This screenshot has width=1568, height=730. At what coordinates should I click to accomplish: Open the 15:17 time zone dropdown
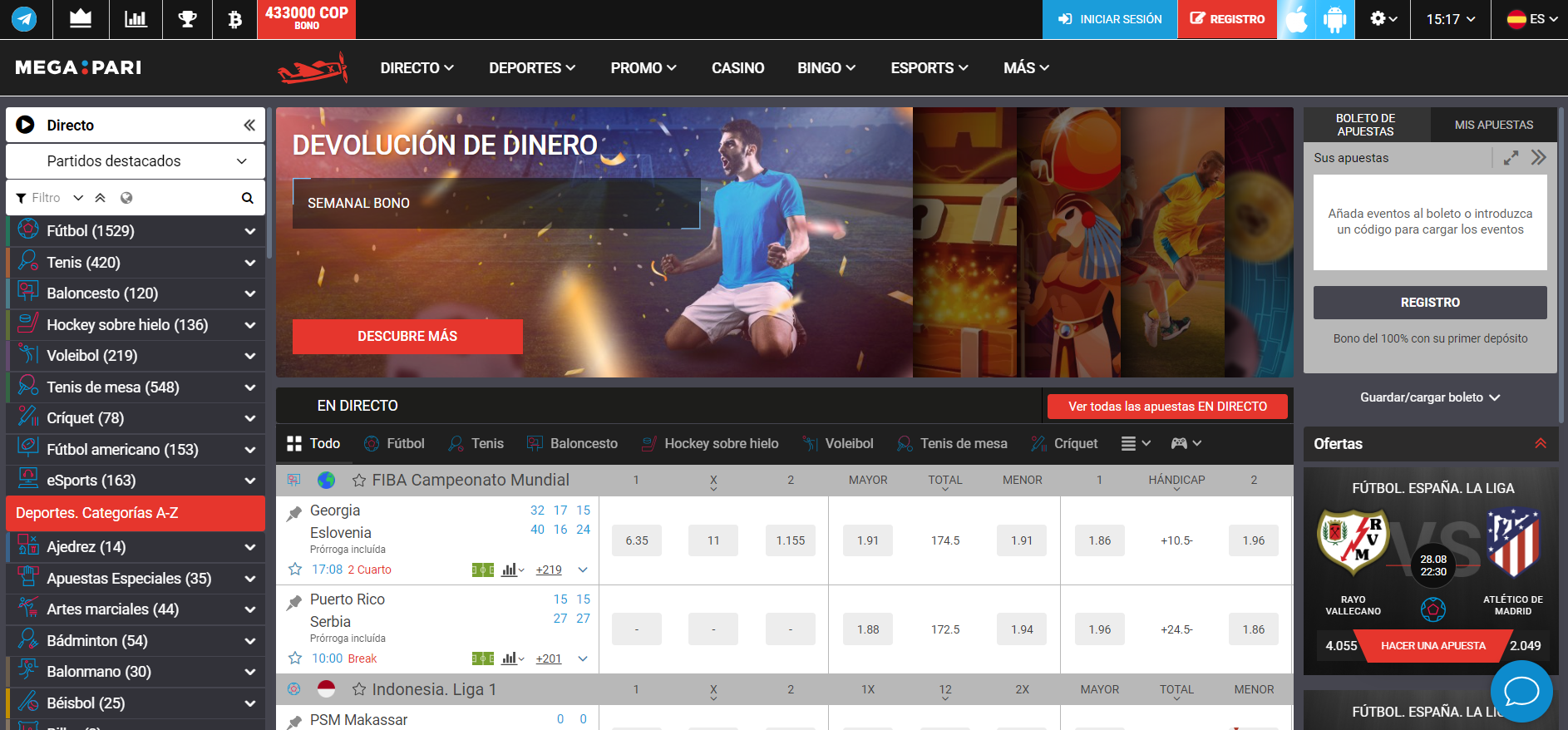[1451, 19]
